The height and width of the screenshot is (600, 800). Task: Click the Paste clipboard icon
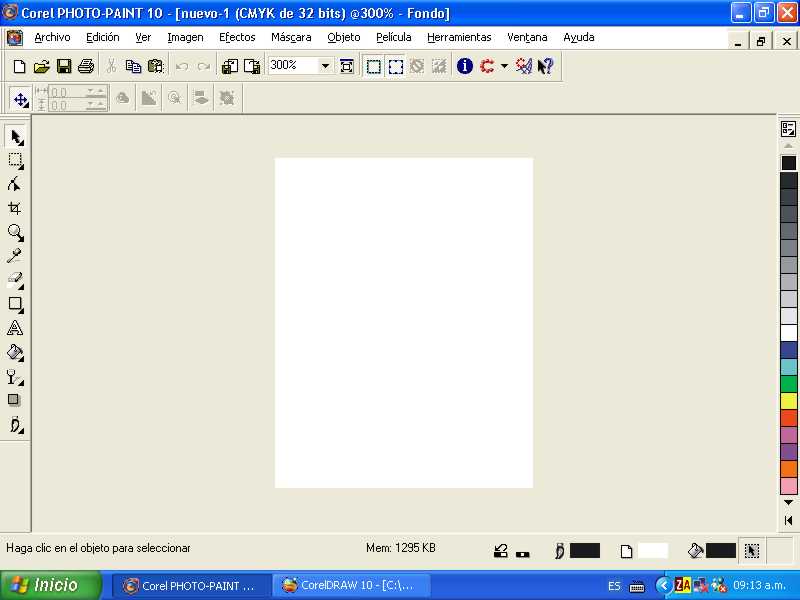pos(155,66)
